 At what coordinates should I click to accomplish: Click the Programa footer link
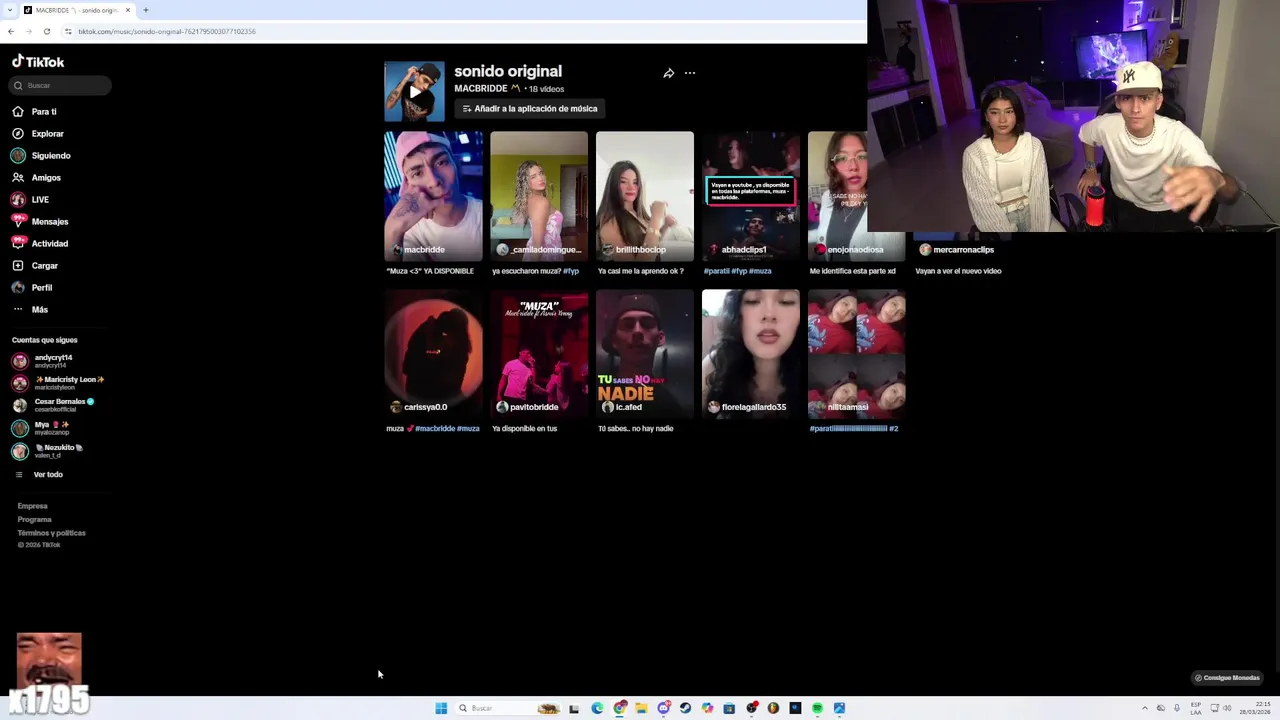[x=34, y=520]
